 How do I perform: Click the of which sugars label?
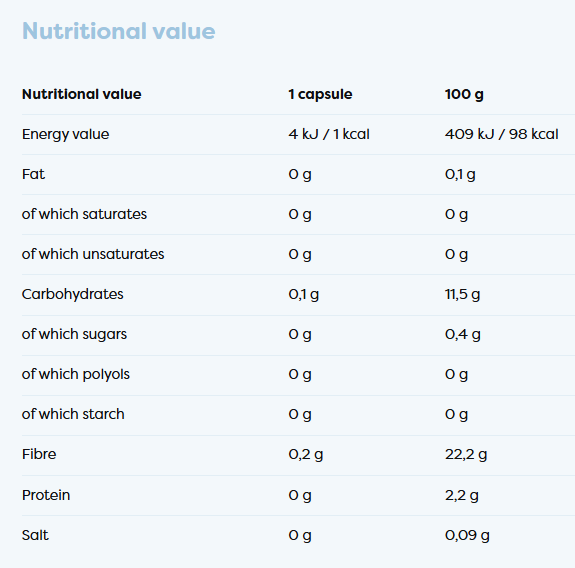74,334
